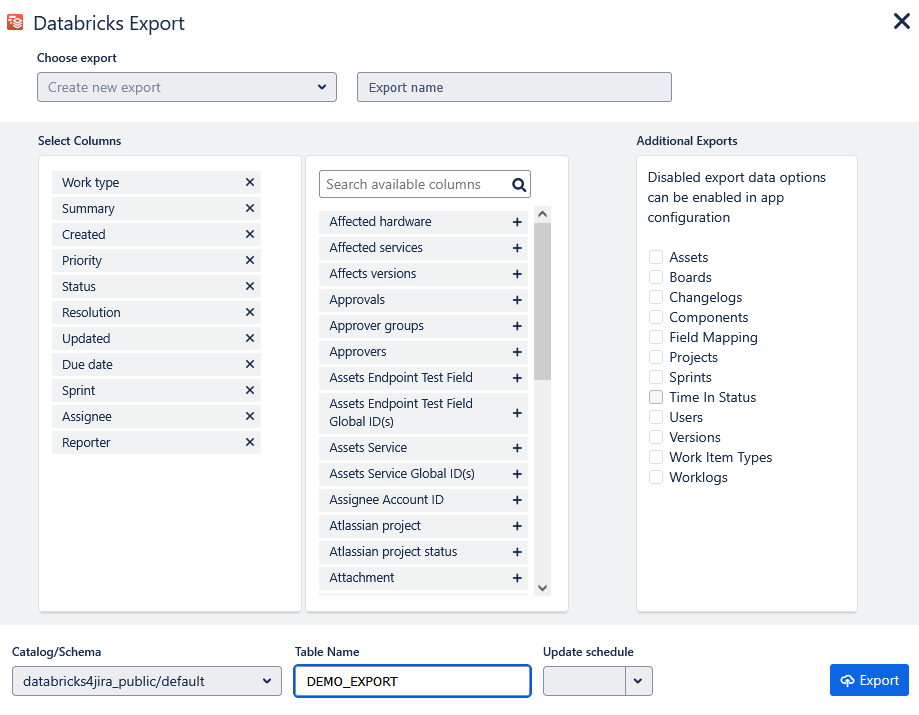Remove the Priority column from selection

click(x=250, y=261)
